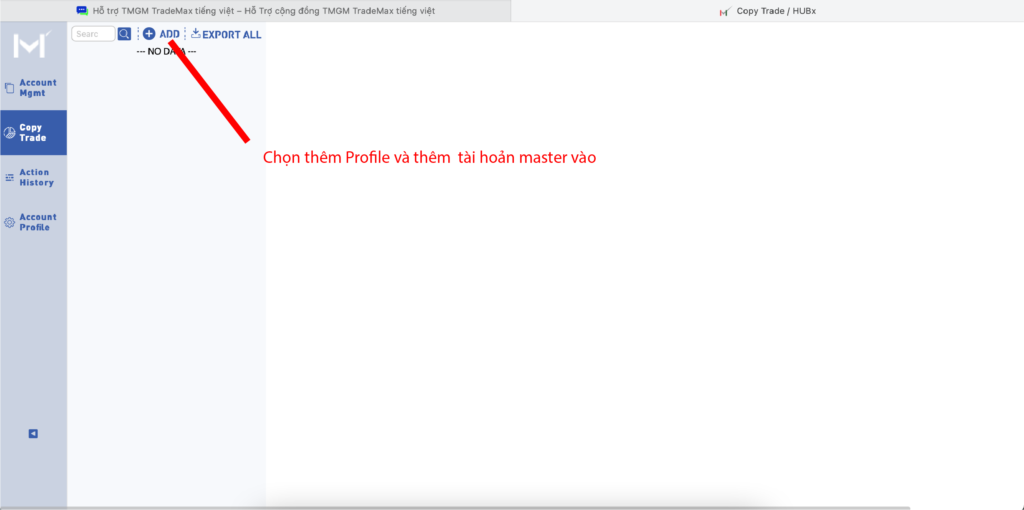This screenshot has height=510, width=1024.
Task: Click the Action History list icon
Action: [x=9, y=178]
